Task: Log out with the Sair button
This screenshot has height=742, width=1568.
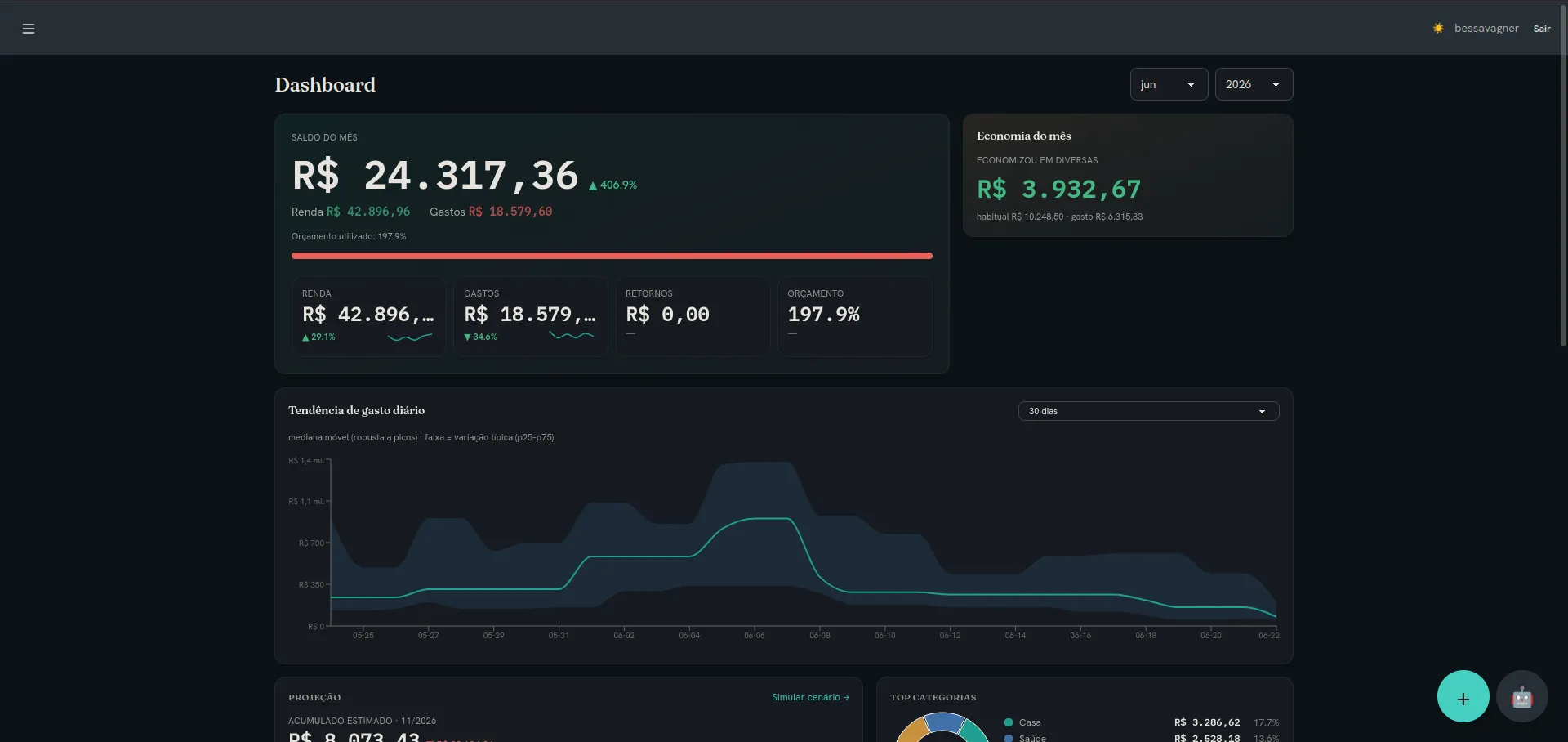Action: point(1542,29)
